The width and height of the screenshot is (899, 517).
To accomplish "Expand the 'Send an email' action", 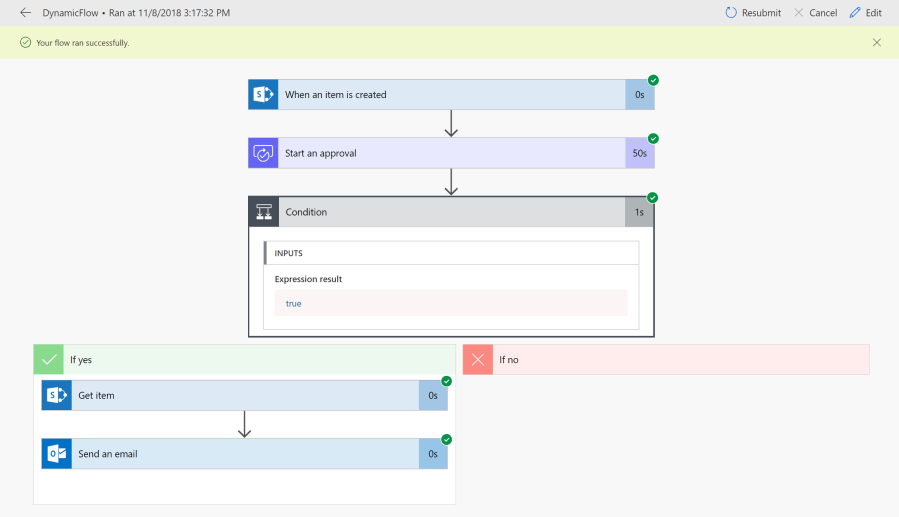I will coord(245,453).
